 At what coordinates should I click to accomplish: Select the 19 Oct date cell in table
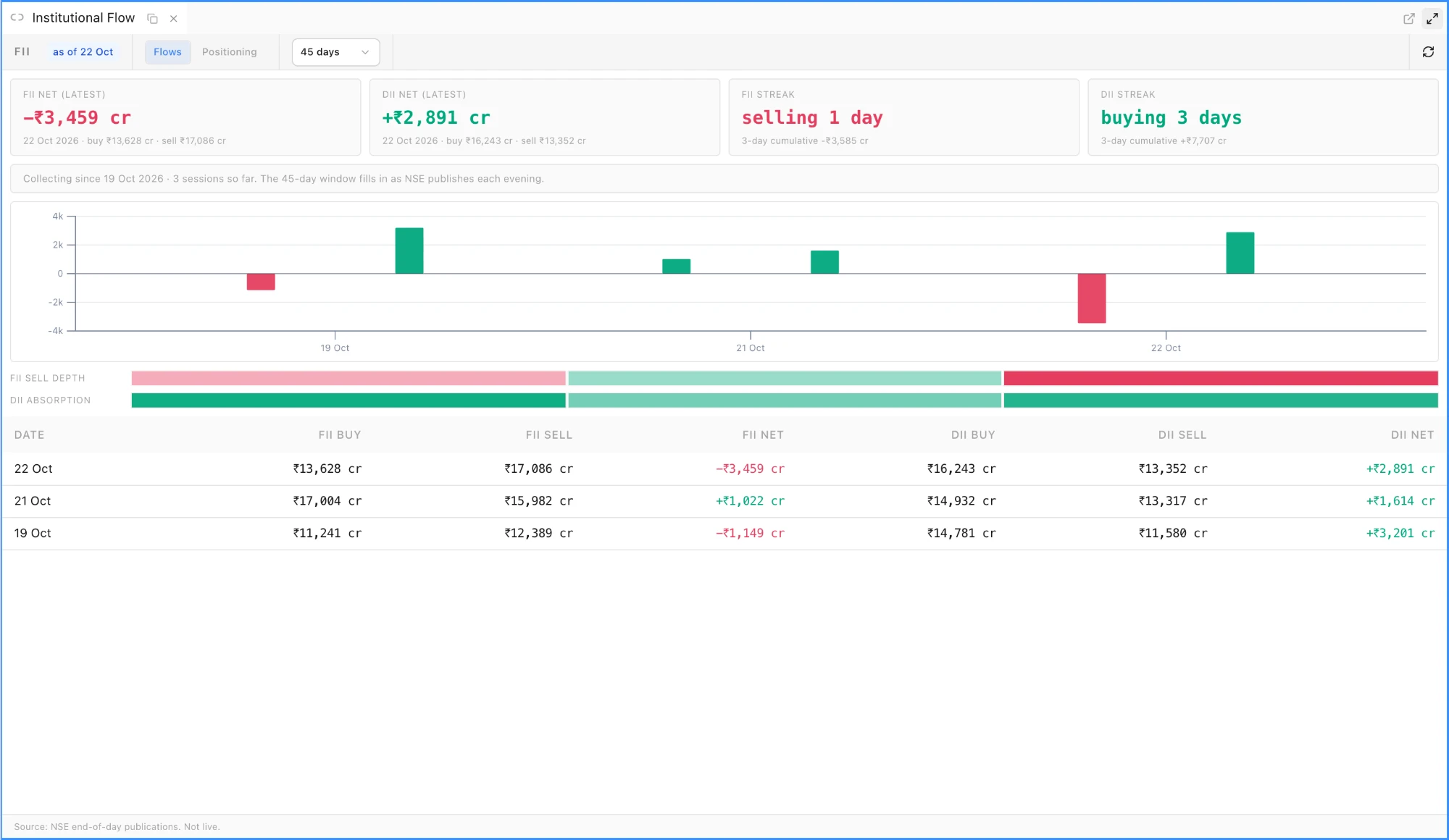[33, 534]
